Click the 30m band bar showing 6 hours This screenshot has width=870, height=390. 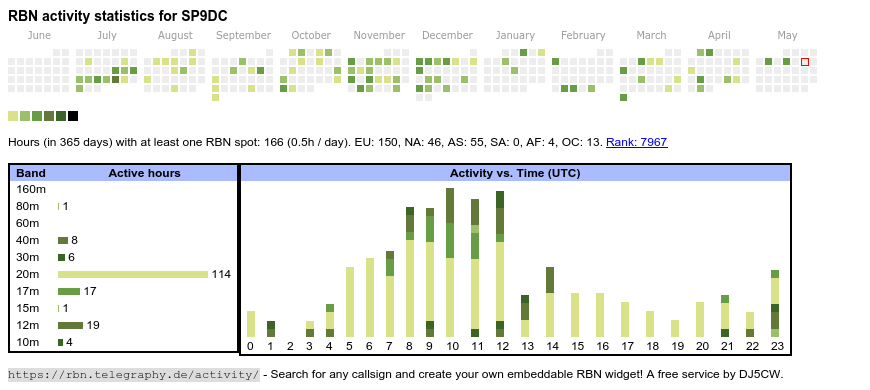point(62,257)
